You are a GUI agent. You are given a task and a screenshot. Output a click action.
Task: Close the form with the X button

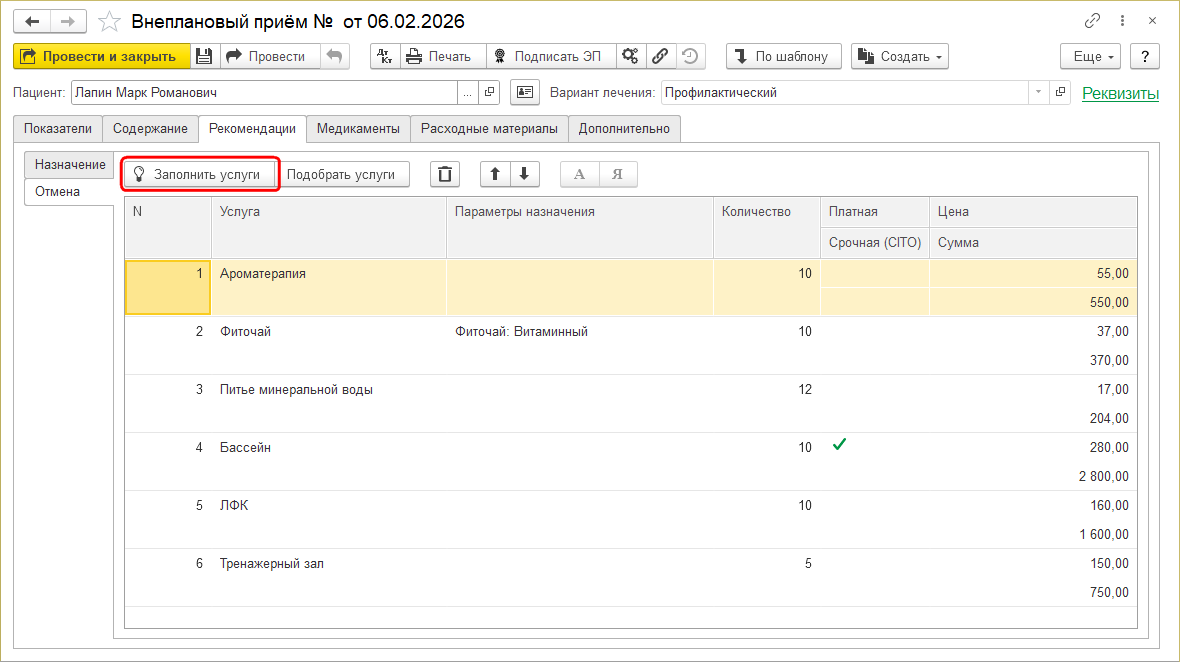[1152, 21]
